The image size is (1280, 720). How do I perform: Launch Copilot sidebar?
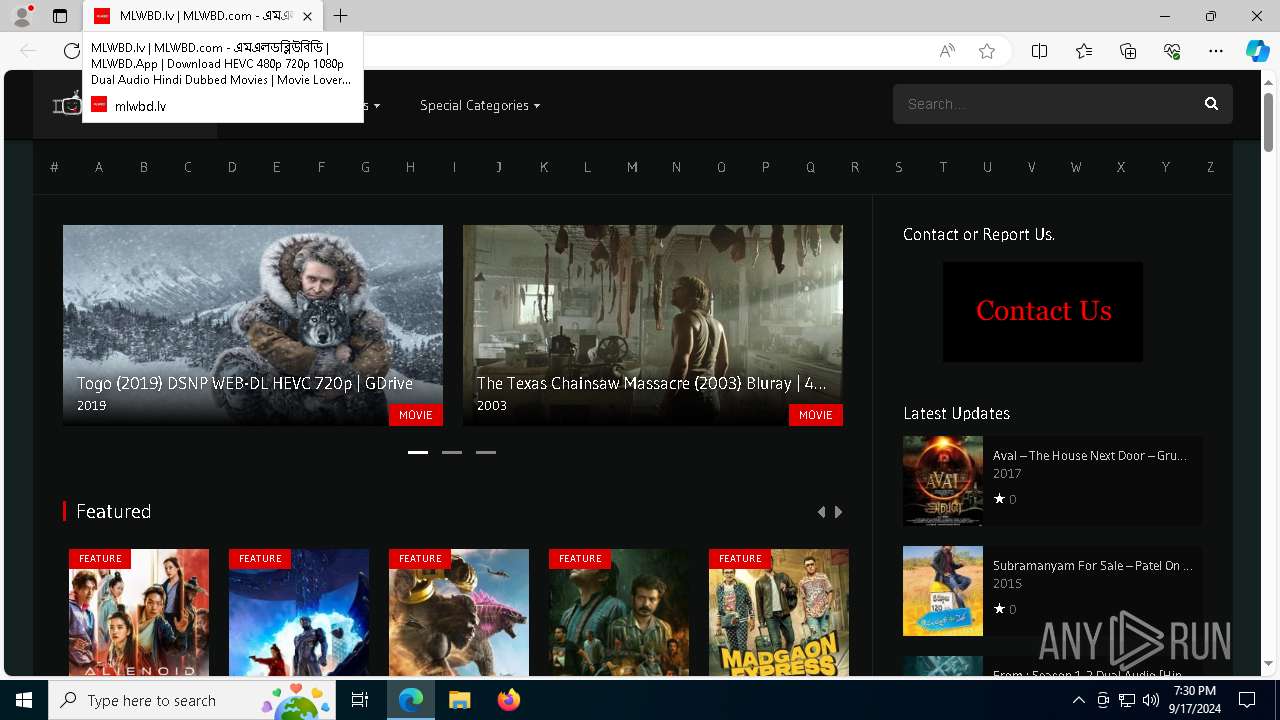pyautogui.click(x=1257, y=51)
